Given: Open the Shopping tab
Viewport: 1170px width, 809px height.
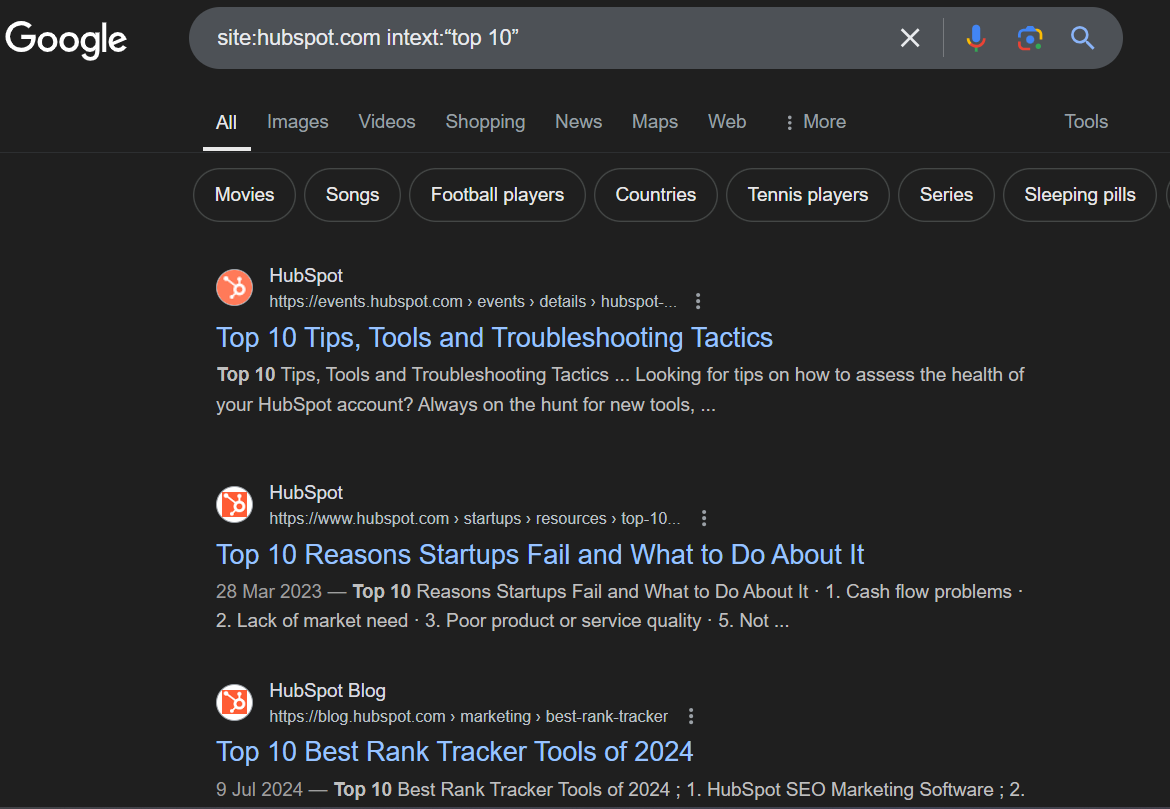Looking at the screenshot, I should point(485,122).
